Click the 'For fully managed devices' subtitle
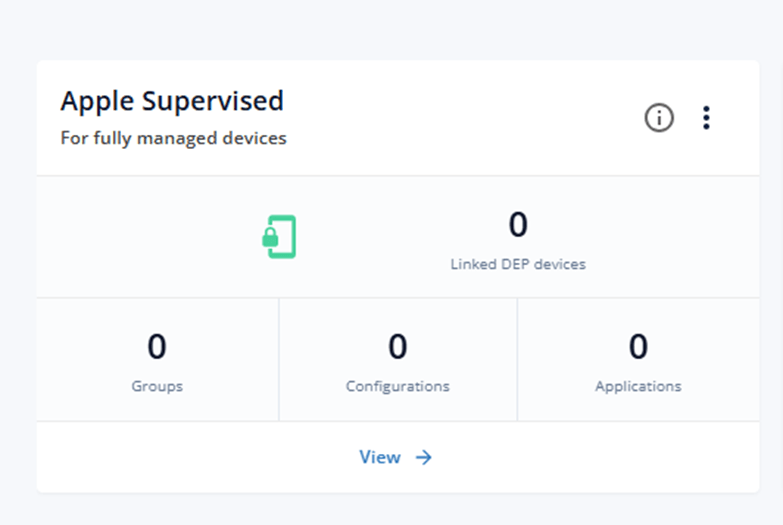783x525 pixels. coord(173,138)
